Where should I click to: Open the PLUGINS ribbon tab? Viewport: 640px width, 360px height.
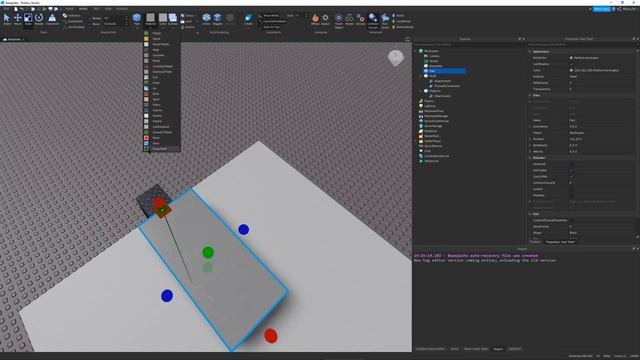coord(122,9)
